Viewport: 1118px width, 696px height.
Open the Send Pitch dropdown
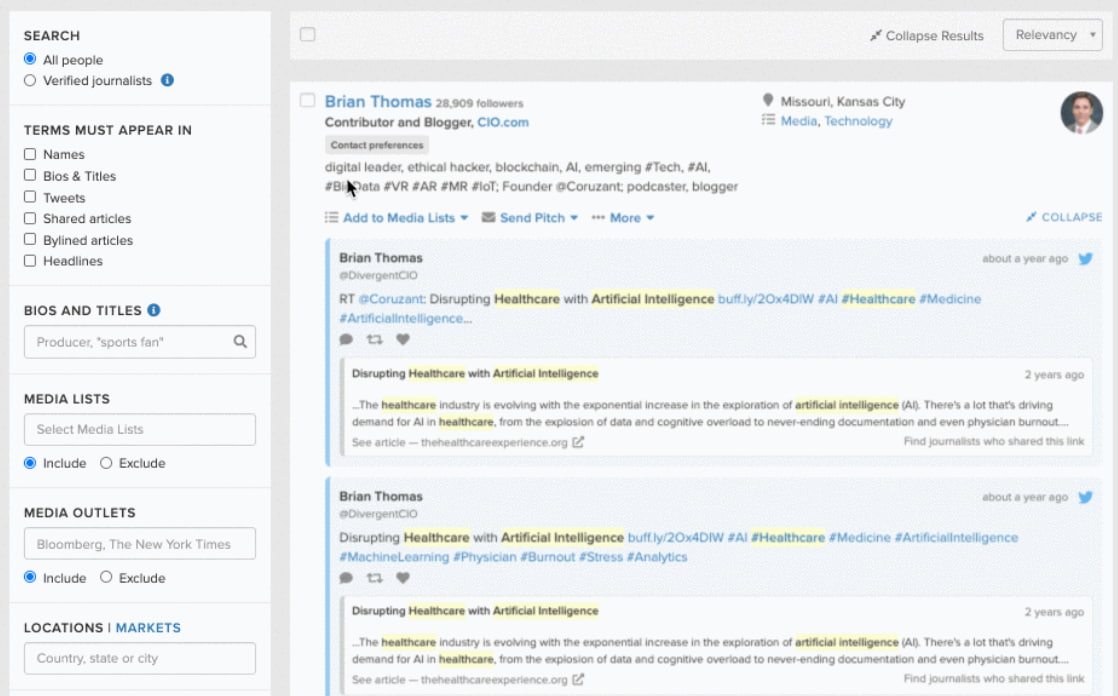pos(530,217)
